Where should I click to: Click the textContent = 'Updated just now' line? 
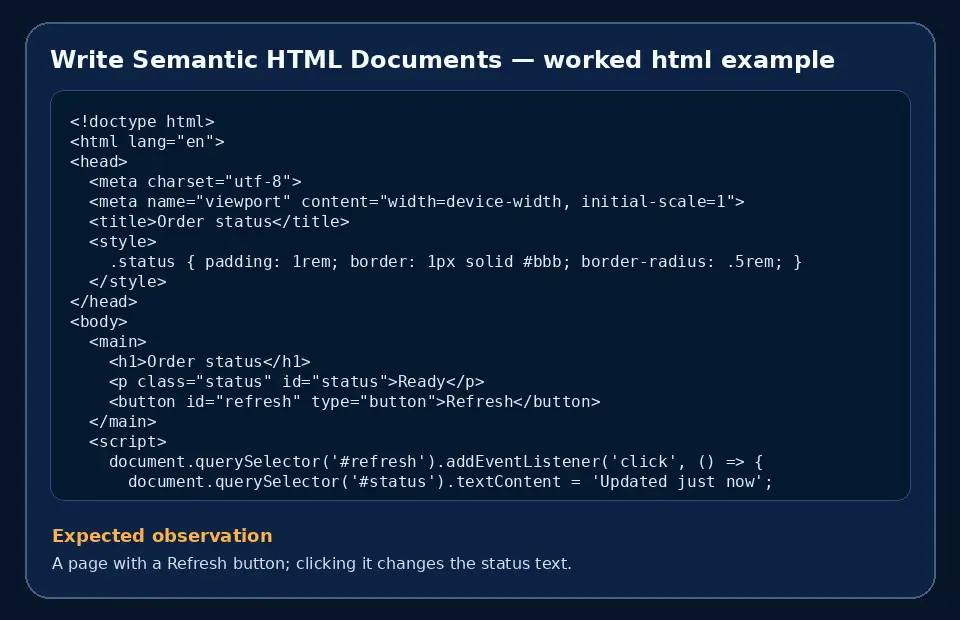[451, 482]
